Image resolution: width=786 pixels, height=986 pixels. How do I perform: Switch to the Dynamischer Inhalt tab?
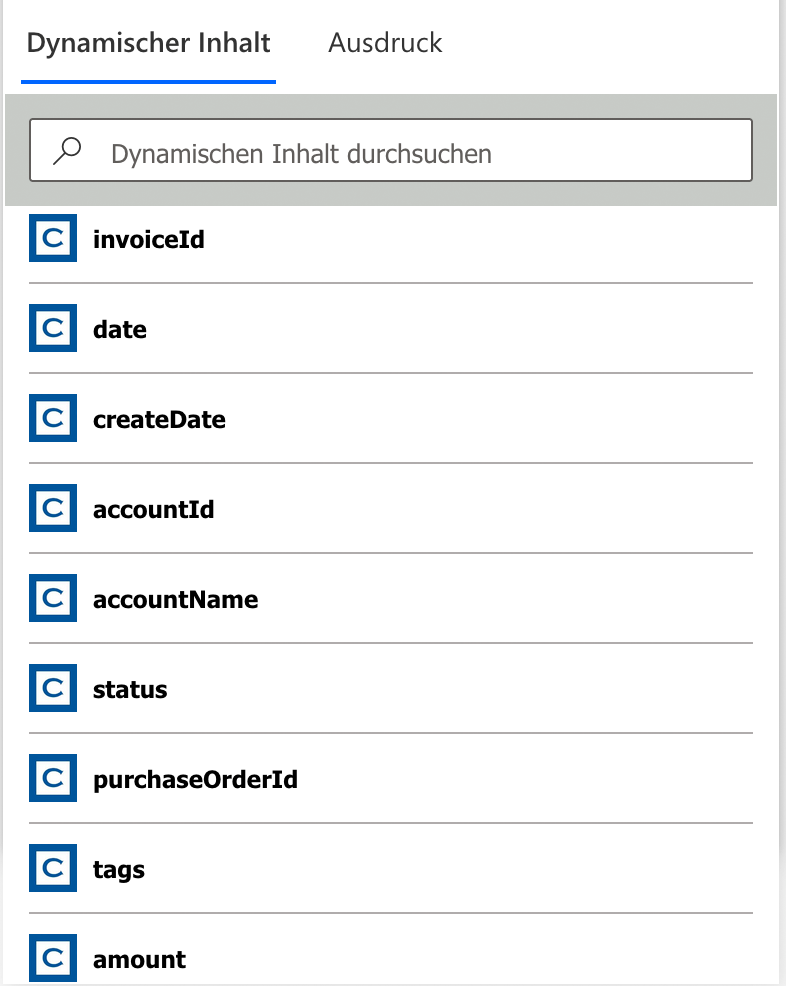point(148,44)
